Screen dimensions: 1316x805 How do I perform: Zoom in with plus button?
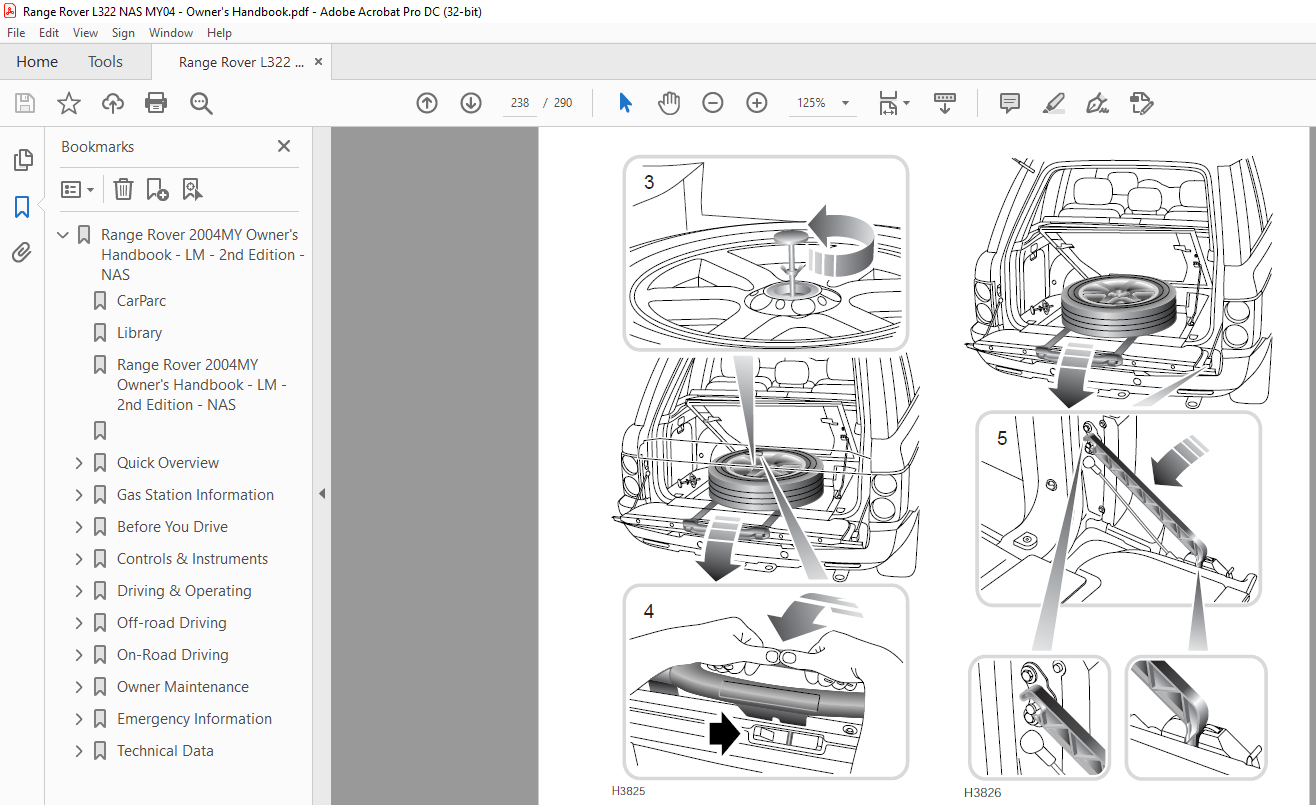757,103
